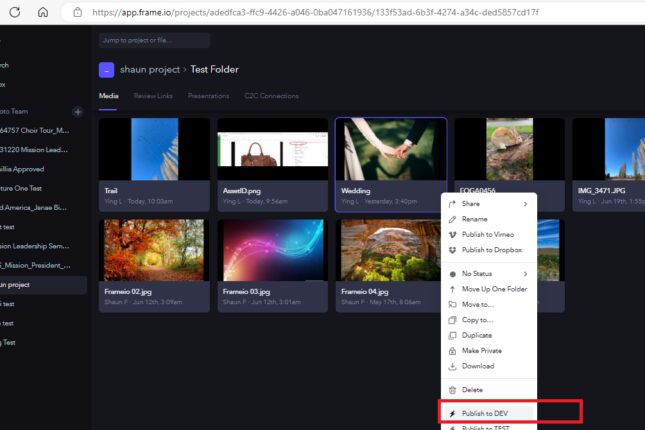Click the Wedding asset name label
Viewport: 645px width, 430px height.
click(355, 191)
